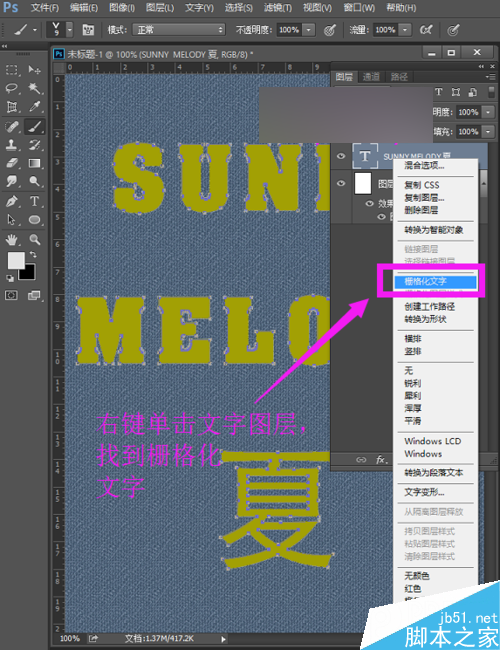
Task: Choose 栅格化文字 from context menu
Action: point(435,281)
